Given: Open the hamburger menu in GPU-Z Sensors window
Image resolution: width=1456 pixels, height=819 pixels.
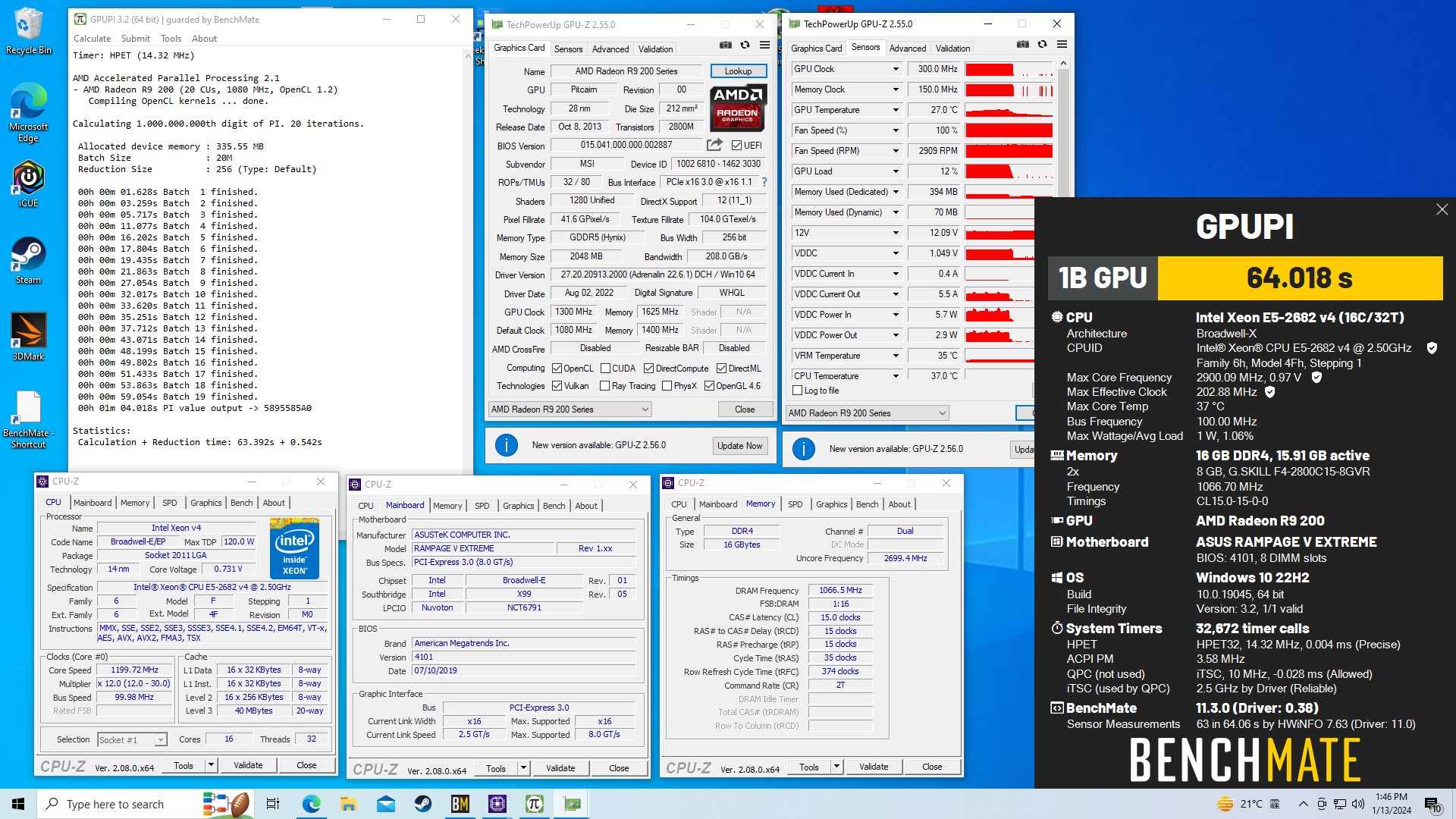Looking at the screenshot, I should 1062,45.
